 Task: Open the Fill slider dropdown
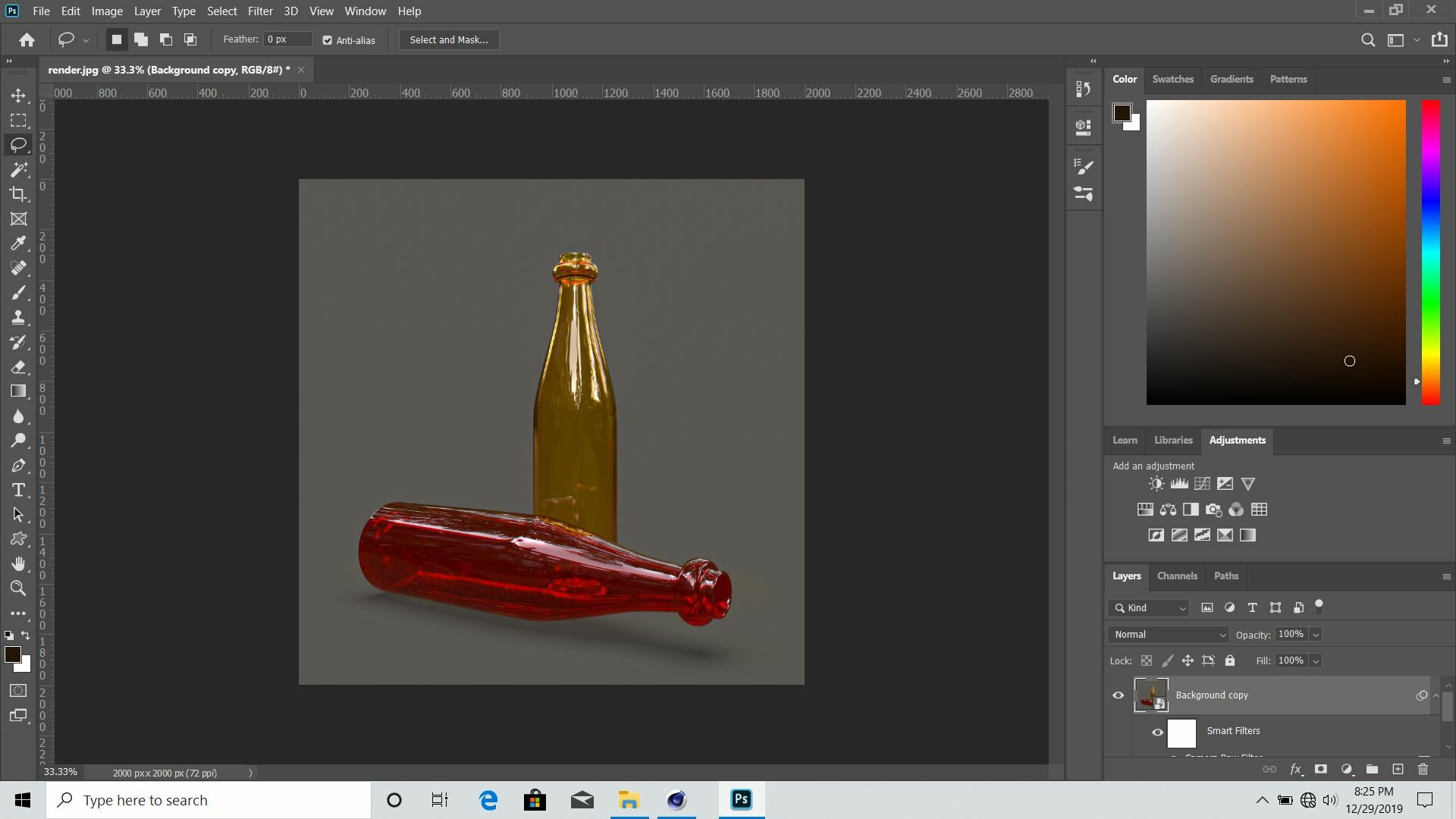tap(1316, 661)
